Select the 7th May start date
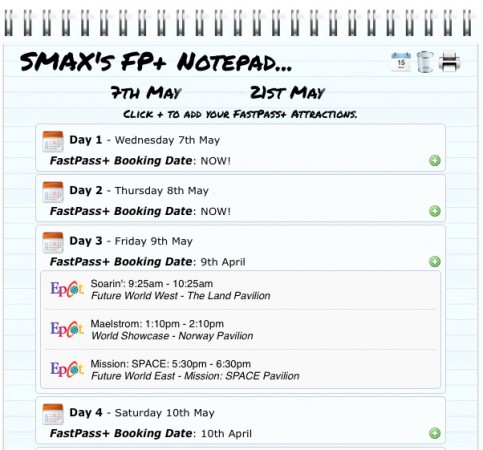The image size is (483, 450). (x=146, y=92)
